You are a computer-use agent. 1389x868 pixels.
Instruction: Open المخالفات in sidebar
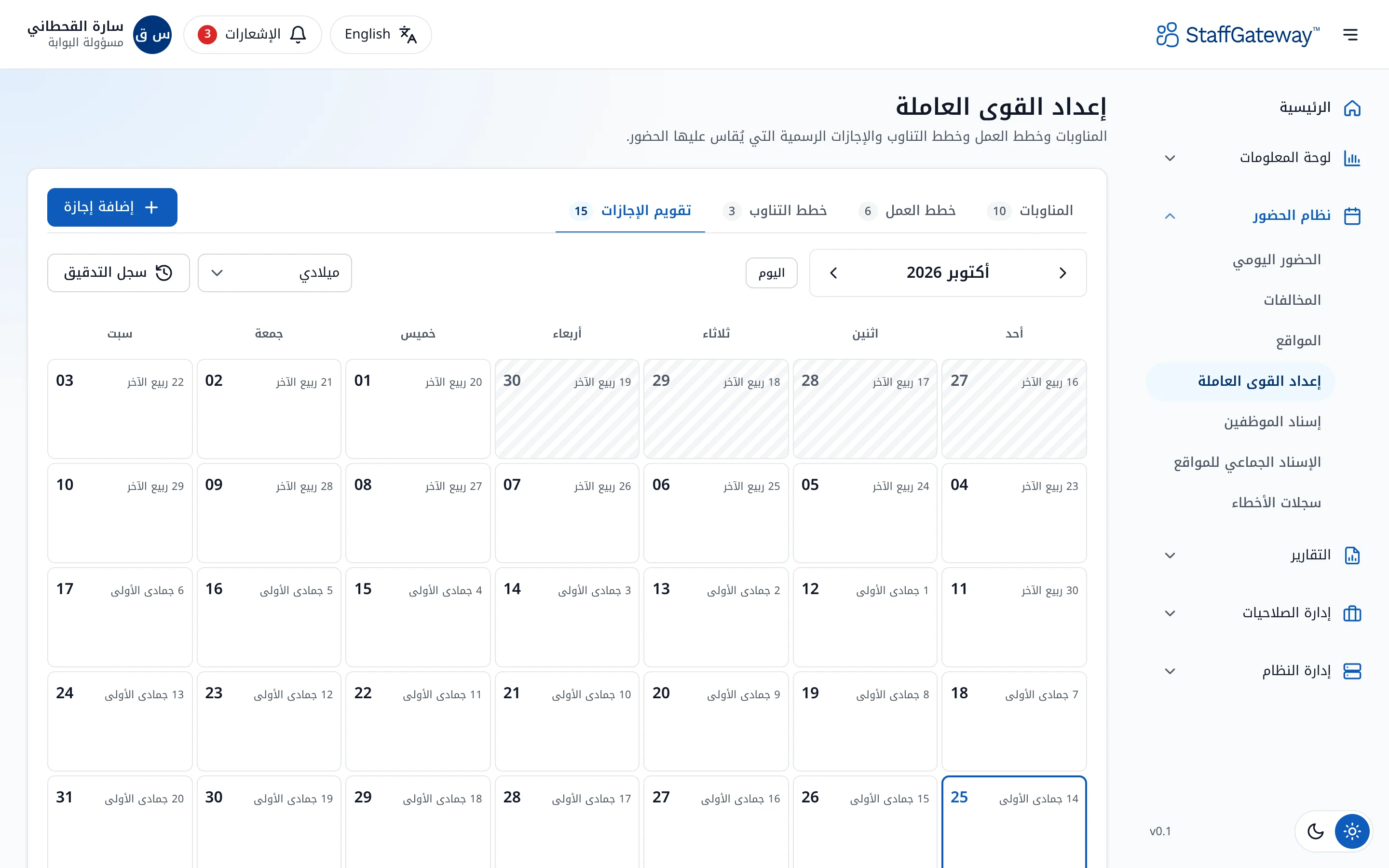pyautogui.click(x=1292, y=300)
